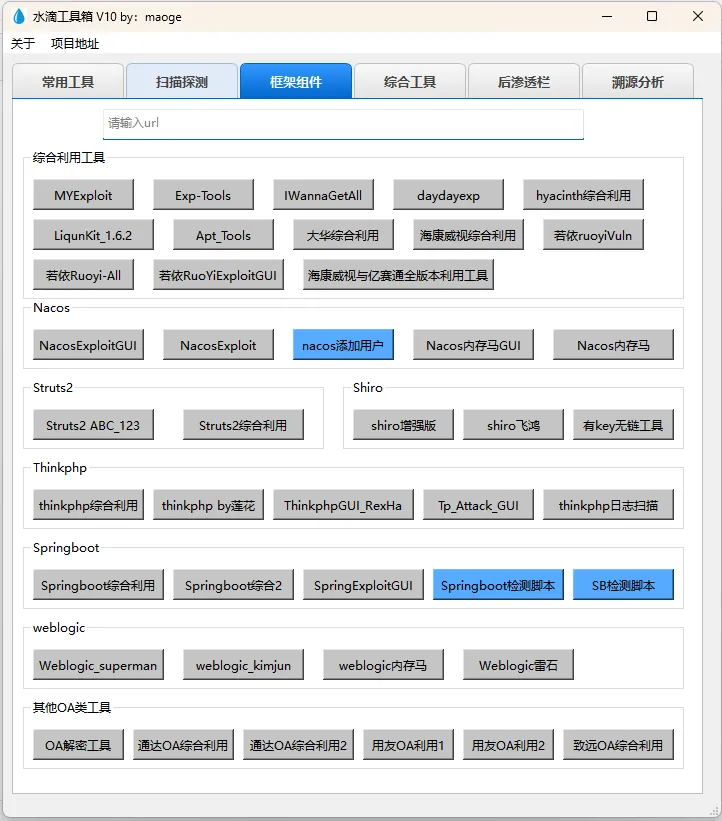Open the Apt_Tools button

pyautogui.click(x=224, y=235)
